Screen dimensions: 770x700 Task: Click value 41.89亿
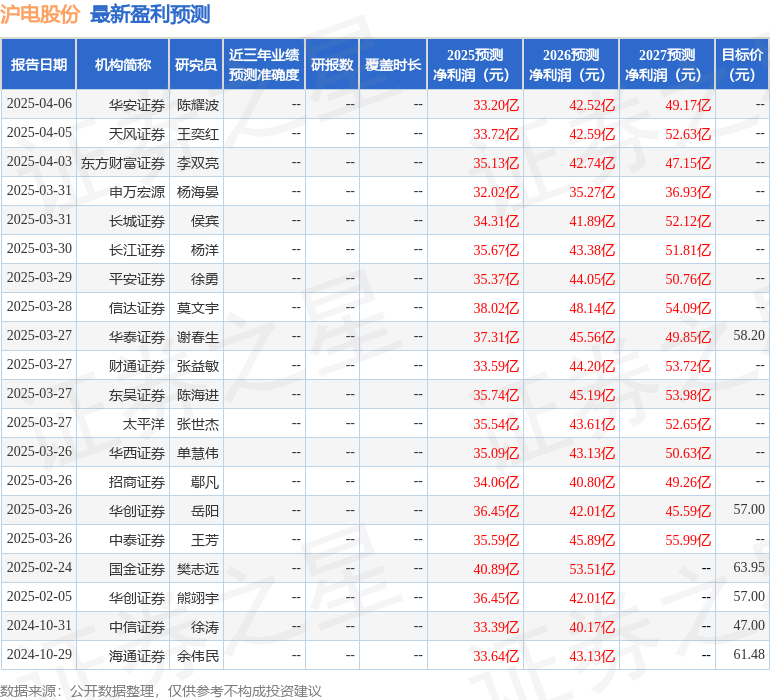coord(592,221)
